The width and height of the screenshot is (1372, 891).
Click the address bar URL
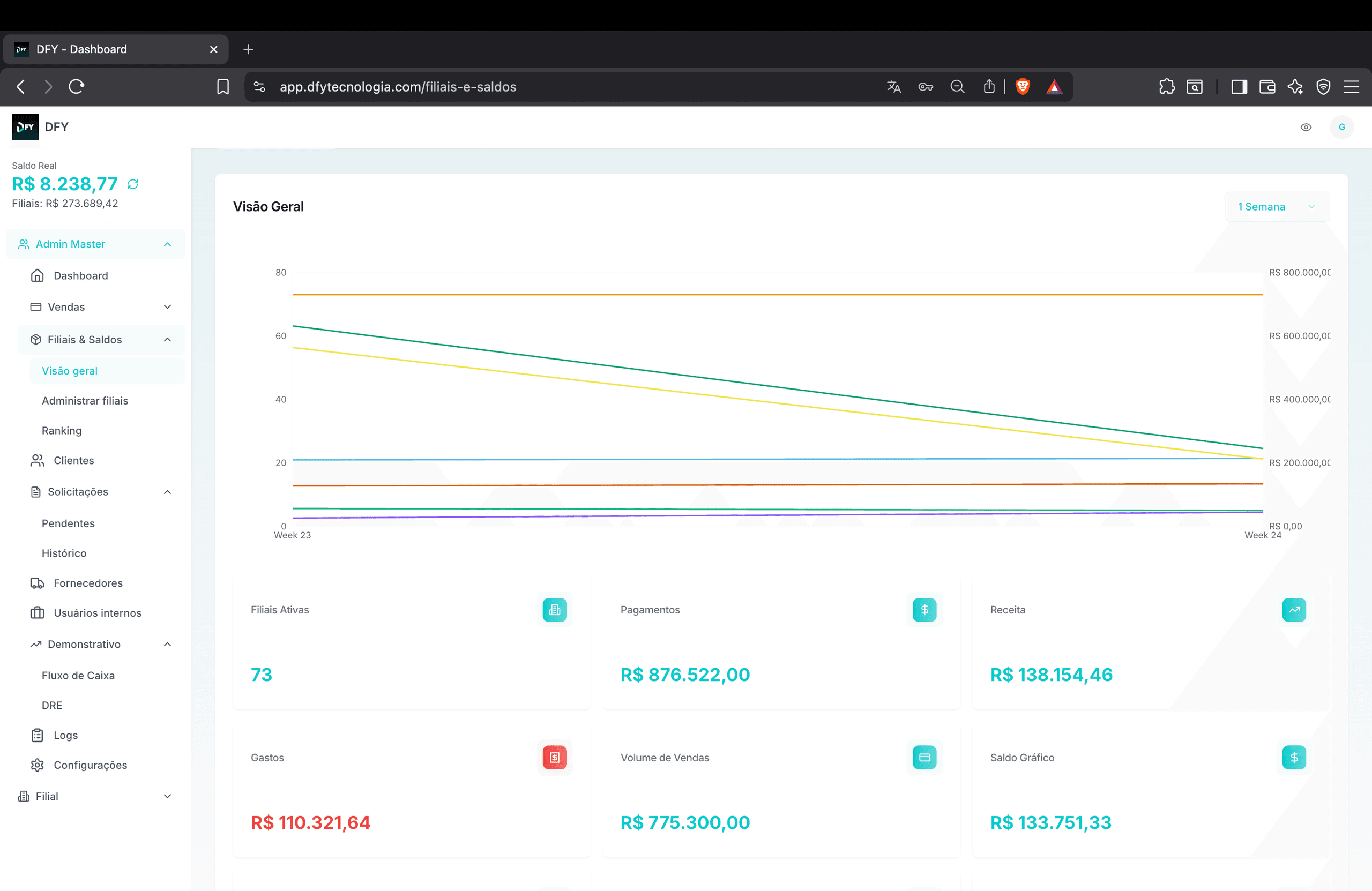[x=398, y=86]
